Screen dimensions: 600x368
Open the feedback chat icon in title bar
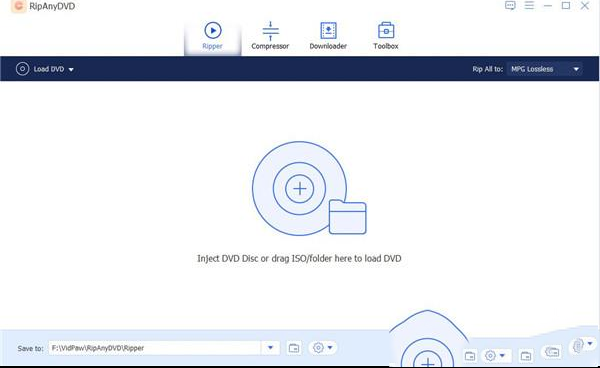pos(510,5)
